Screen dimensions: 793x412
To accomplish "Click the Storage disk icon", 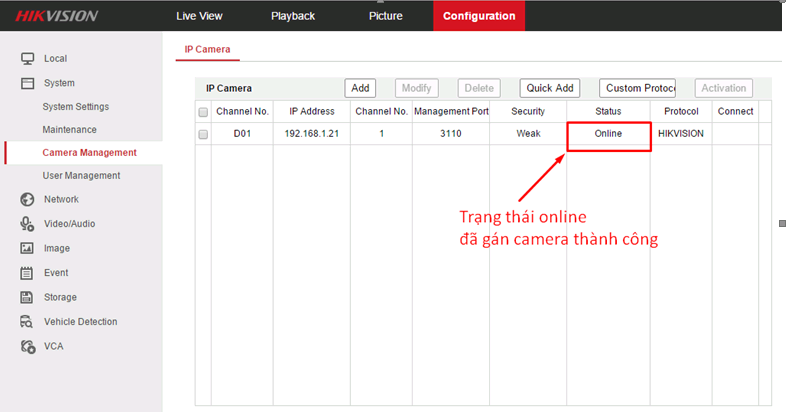I will [28, 297].
